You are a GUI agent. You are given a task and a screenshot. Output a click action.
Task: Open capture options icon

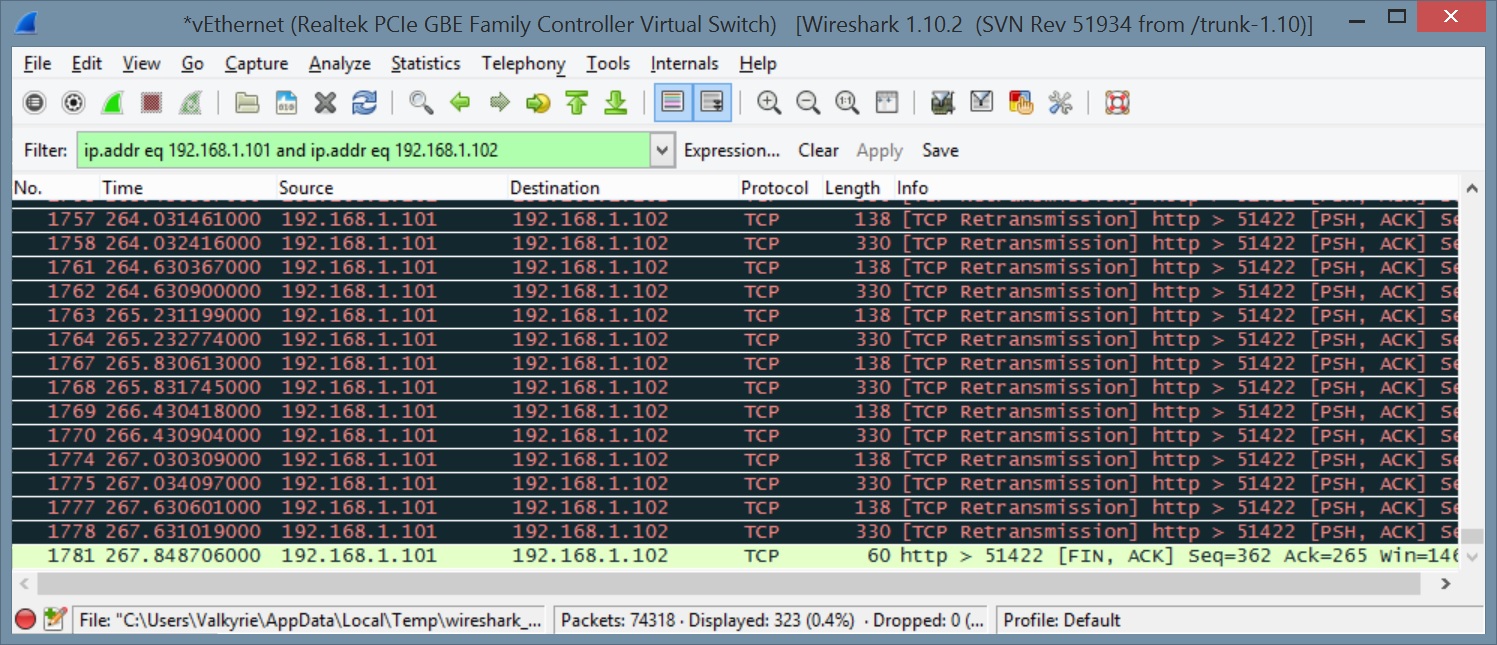coord(73,102)
